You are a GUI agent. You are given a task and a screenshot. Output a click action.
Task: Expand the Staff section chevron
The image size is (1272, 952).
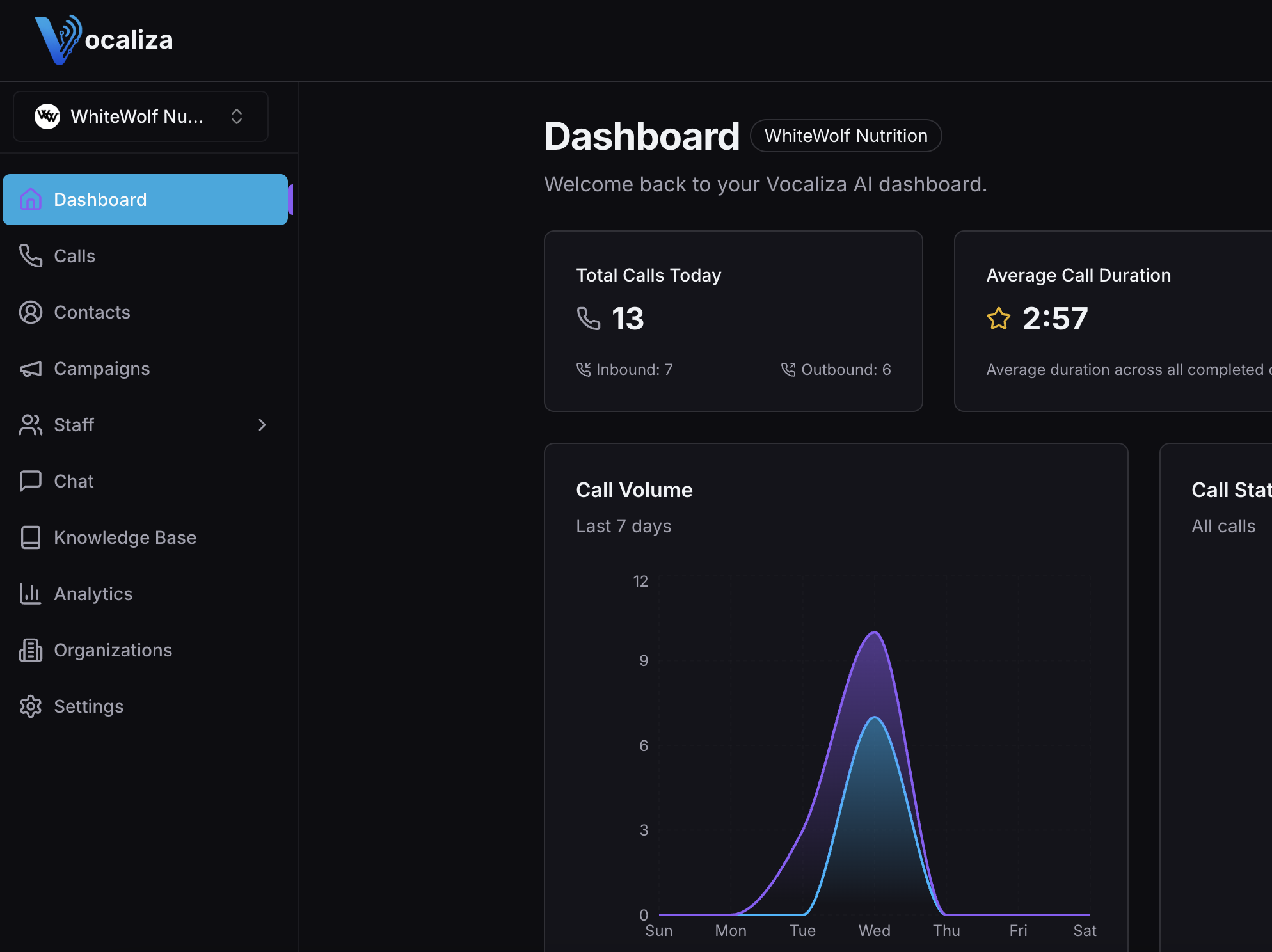point(262,424)
